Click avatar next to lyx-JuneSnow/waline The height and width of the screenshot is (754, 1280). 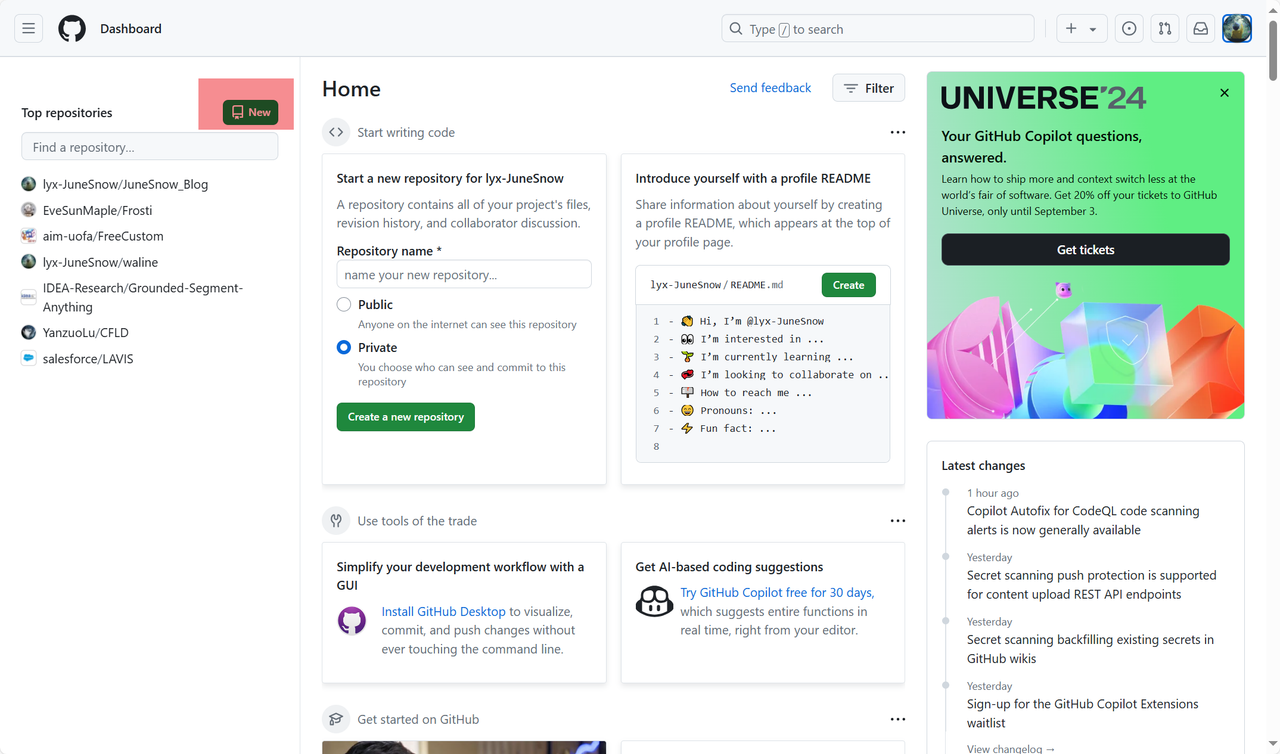coord(29,262)
